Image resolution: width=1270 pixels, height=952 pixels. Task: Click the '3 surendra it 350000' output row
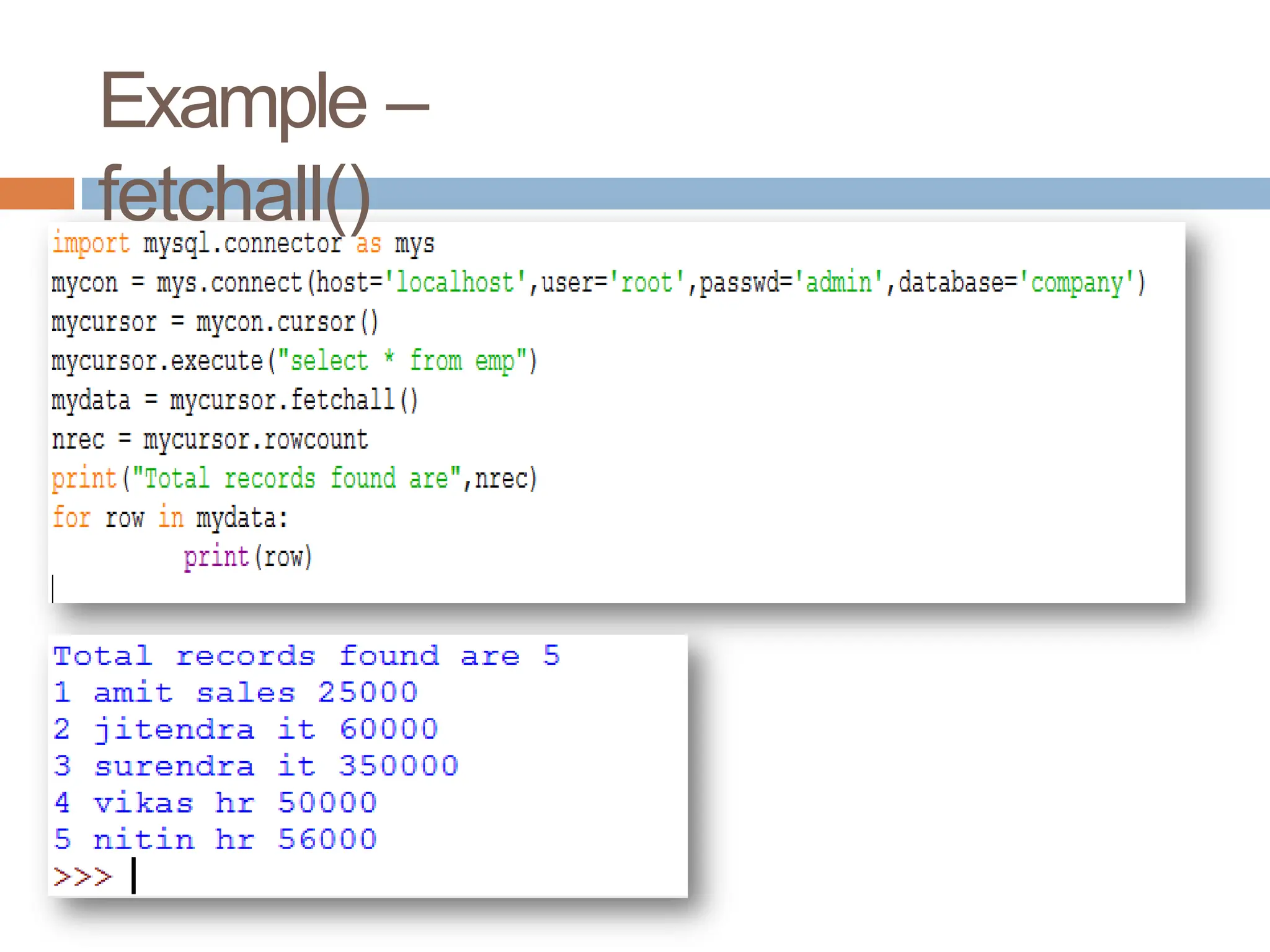click(x=256, y=766)
